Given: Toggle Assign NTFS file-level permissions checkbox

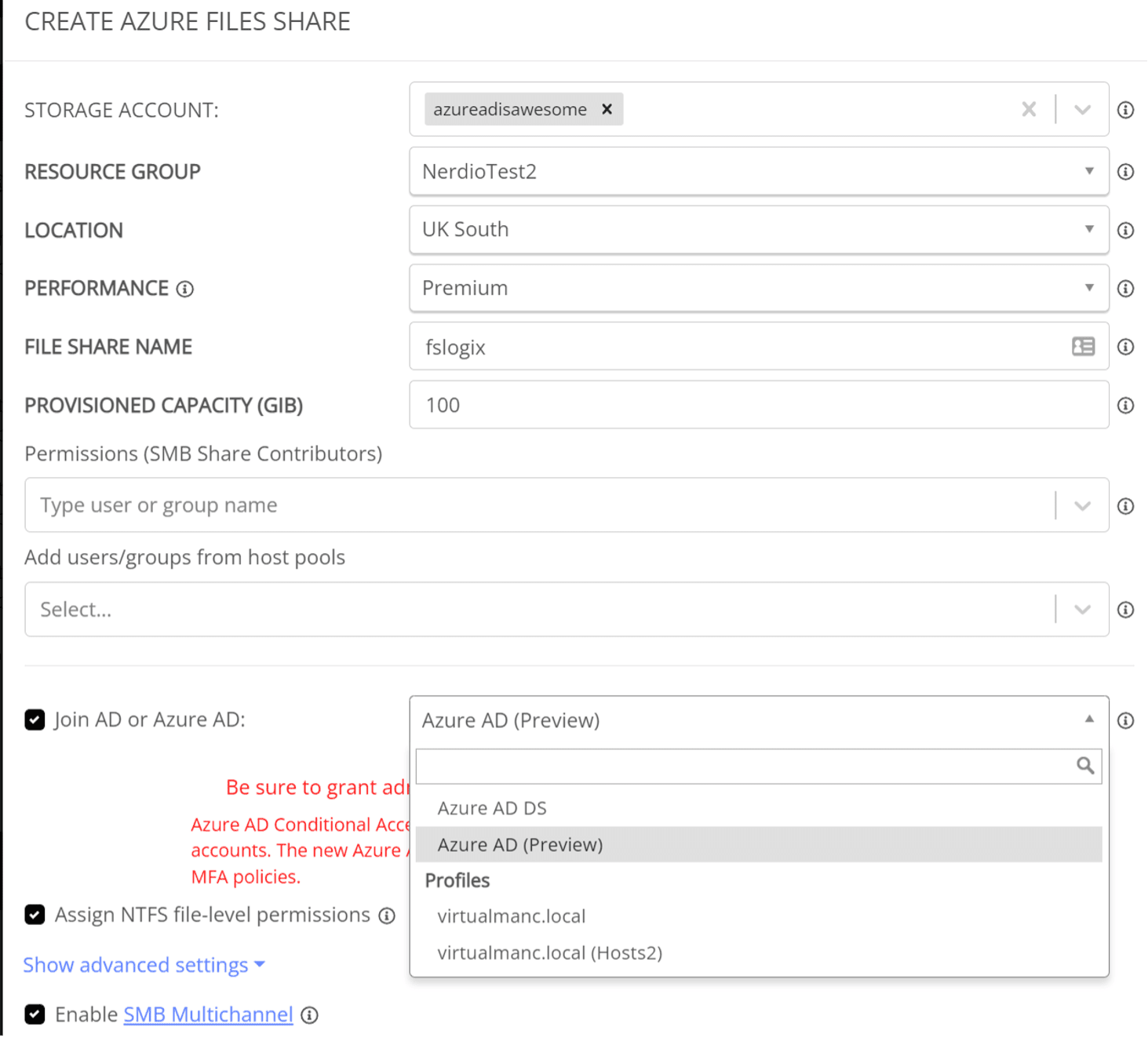Looking at the screenshot, I should pyautogui.click(x=35, y=915).
